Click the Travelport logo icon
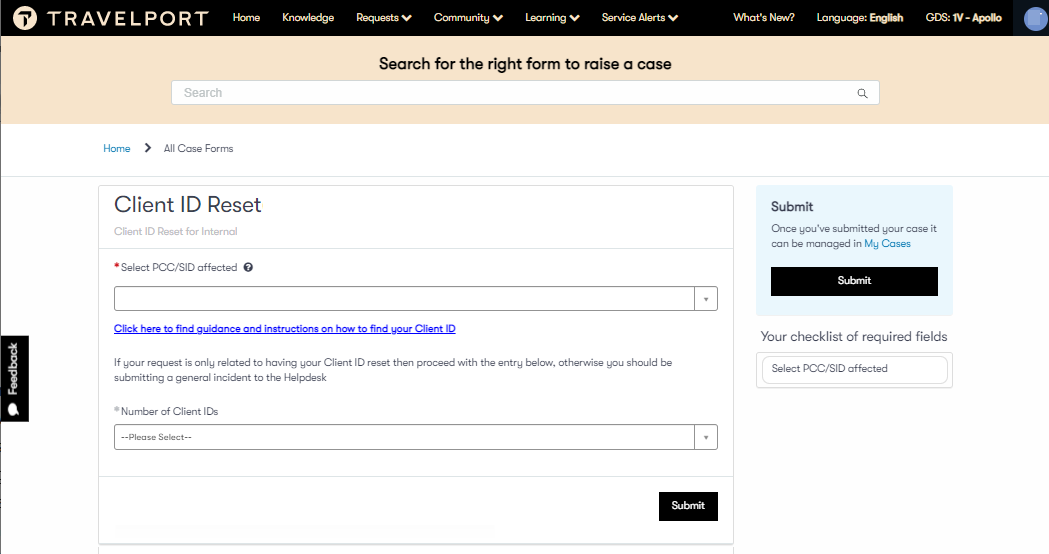1049x554 pixels. pyautogui.click(x=25, y=18)
